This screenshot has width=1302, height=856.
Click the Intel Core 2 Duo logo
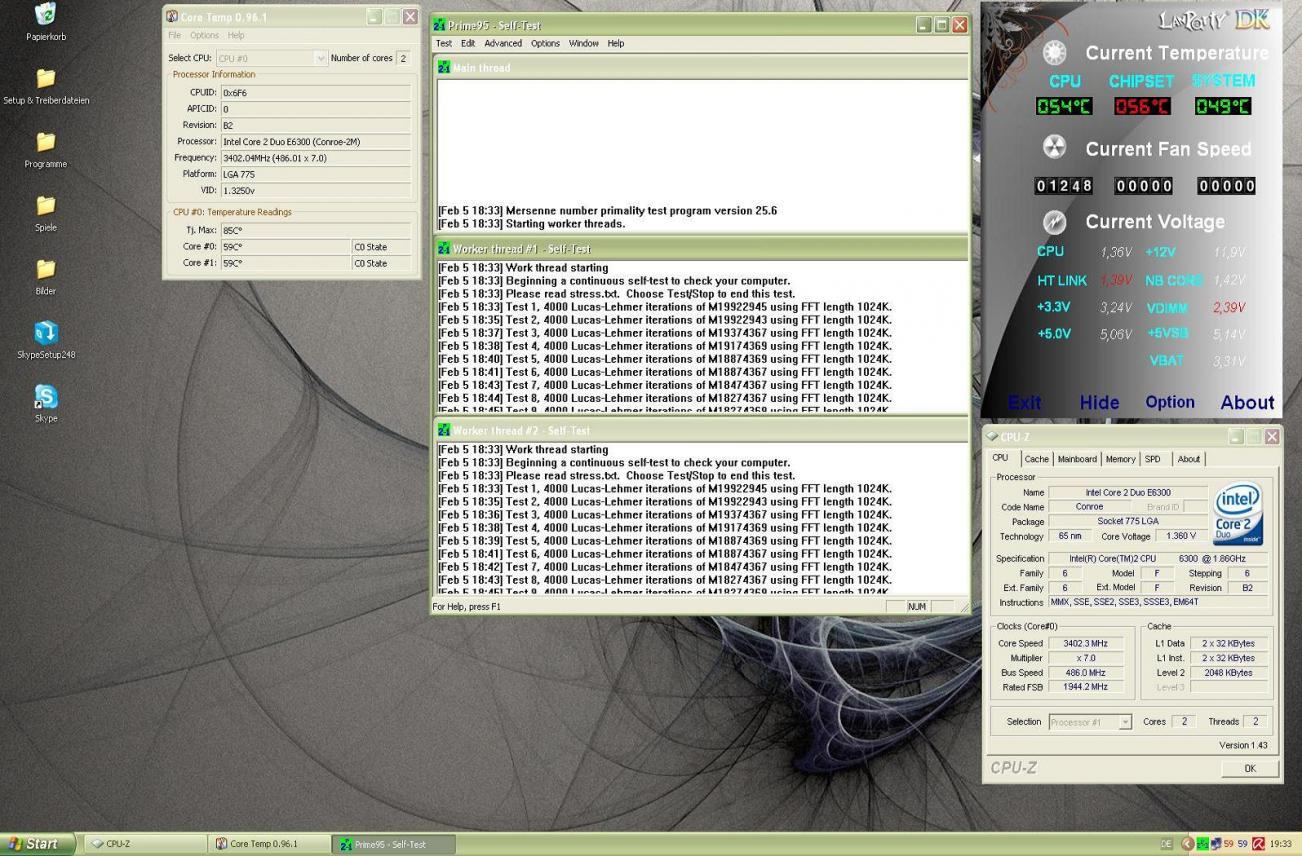1237,515
